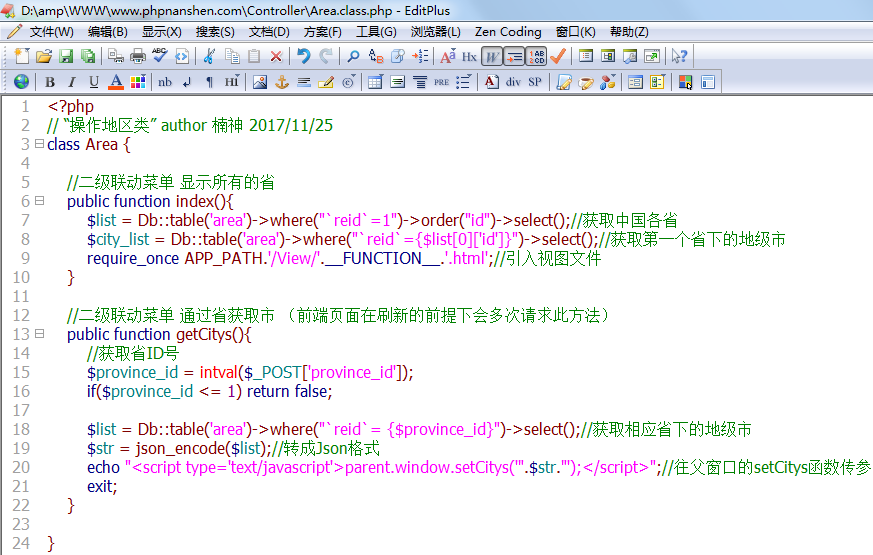Open the list bullets dropdown

pyautogui.click(x=463, y=82)
